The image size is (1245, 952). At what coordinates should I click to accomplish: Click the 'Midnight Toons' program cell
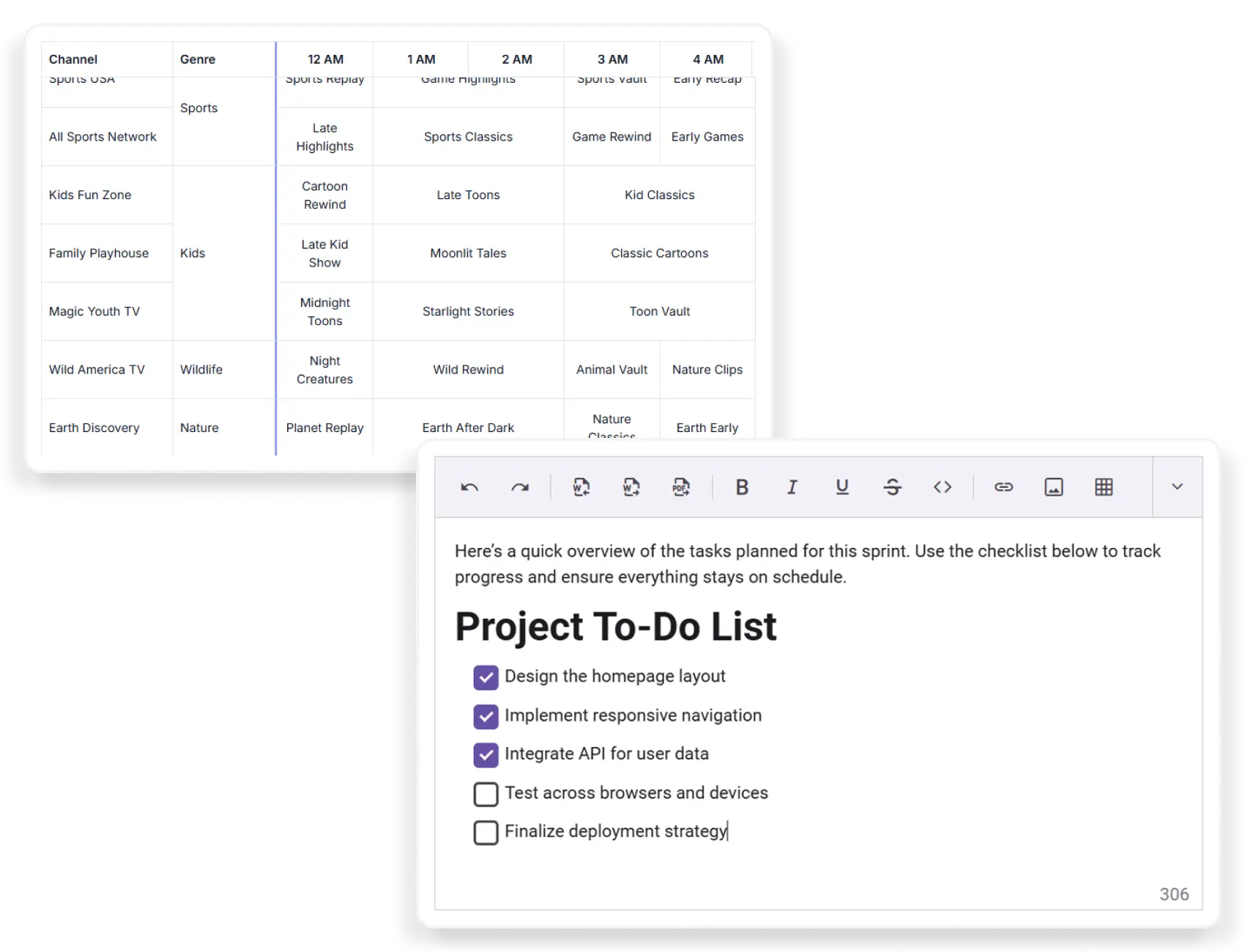pos(325,311)
